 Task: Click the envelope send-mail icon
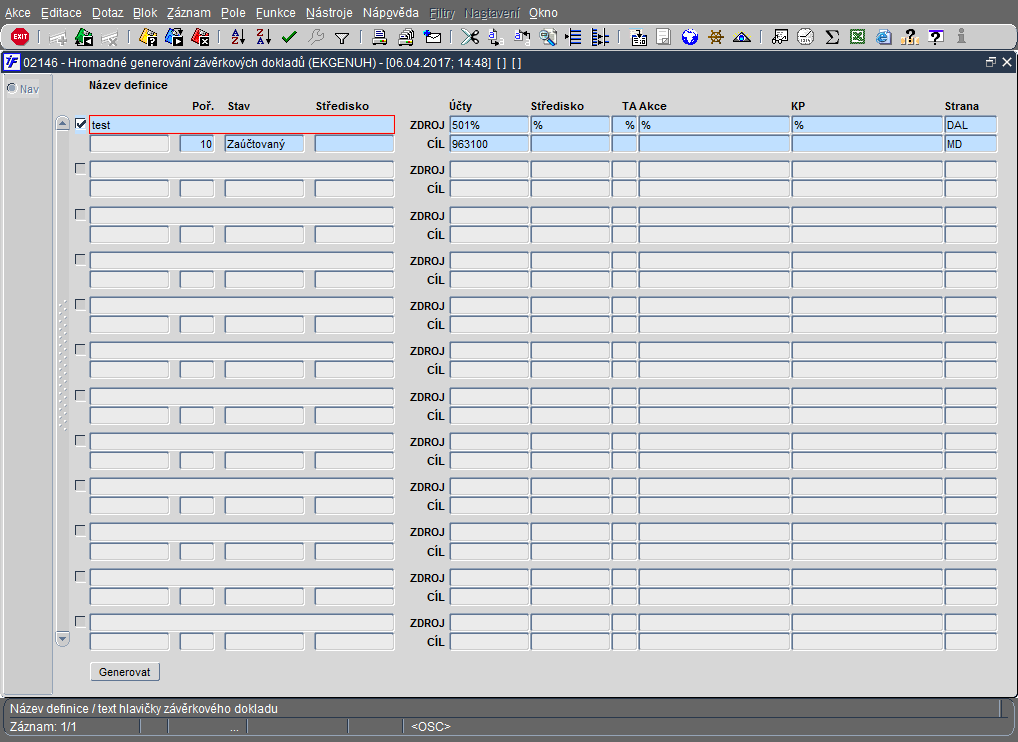point(432,38)
